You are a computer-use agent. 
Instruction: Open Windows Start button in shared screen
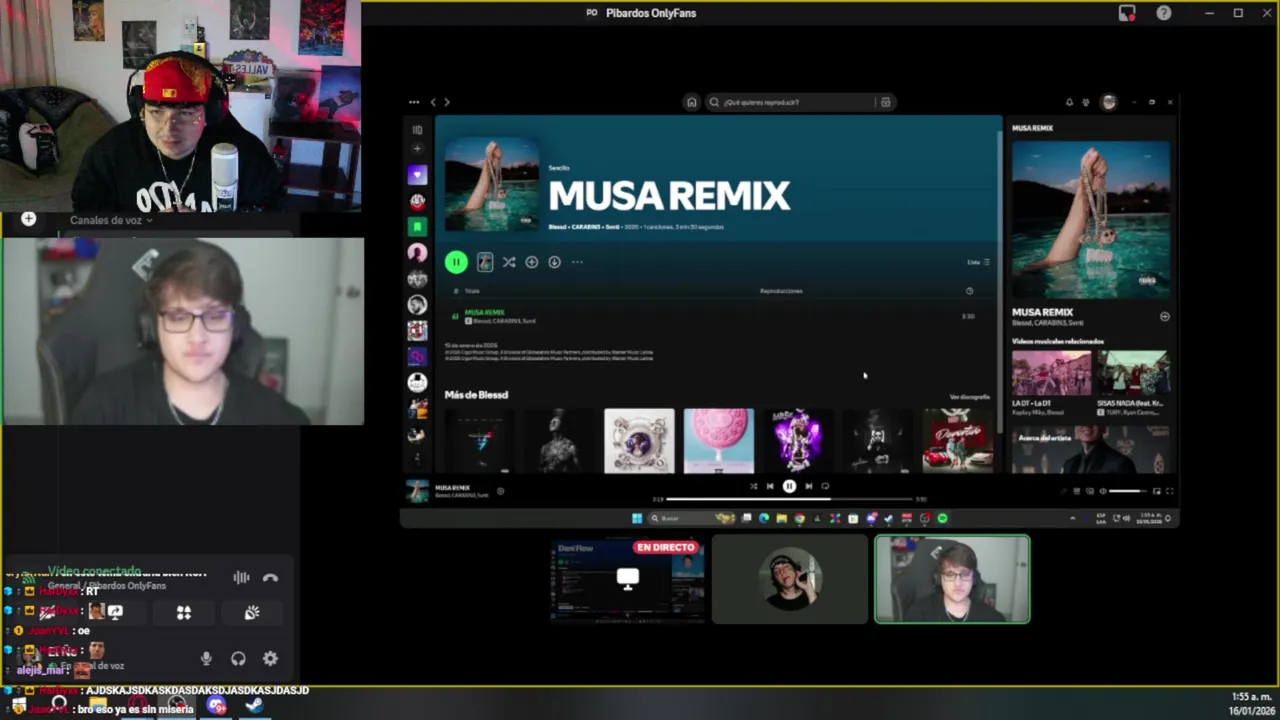[x=636, y=518]
